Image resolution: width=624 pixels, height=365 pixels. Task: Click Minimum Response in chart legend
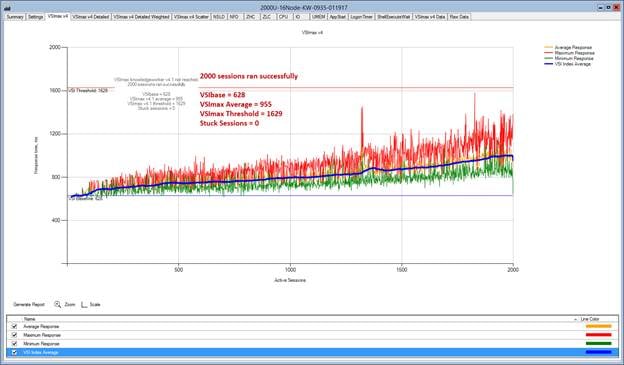pos(574,59)
